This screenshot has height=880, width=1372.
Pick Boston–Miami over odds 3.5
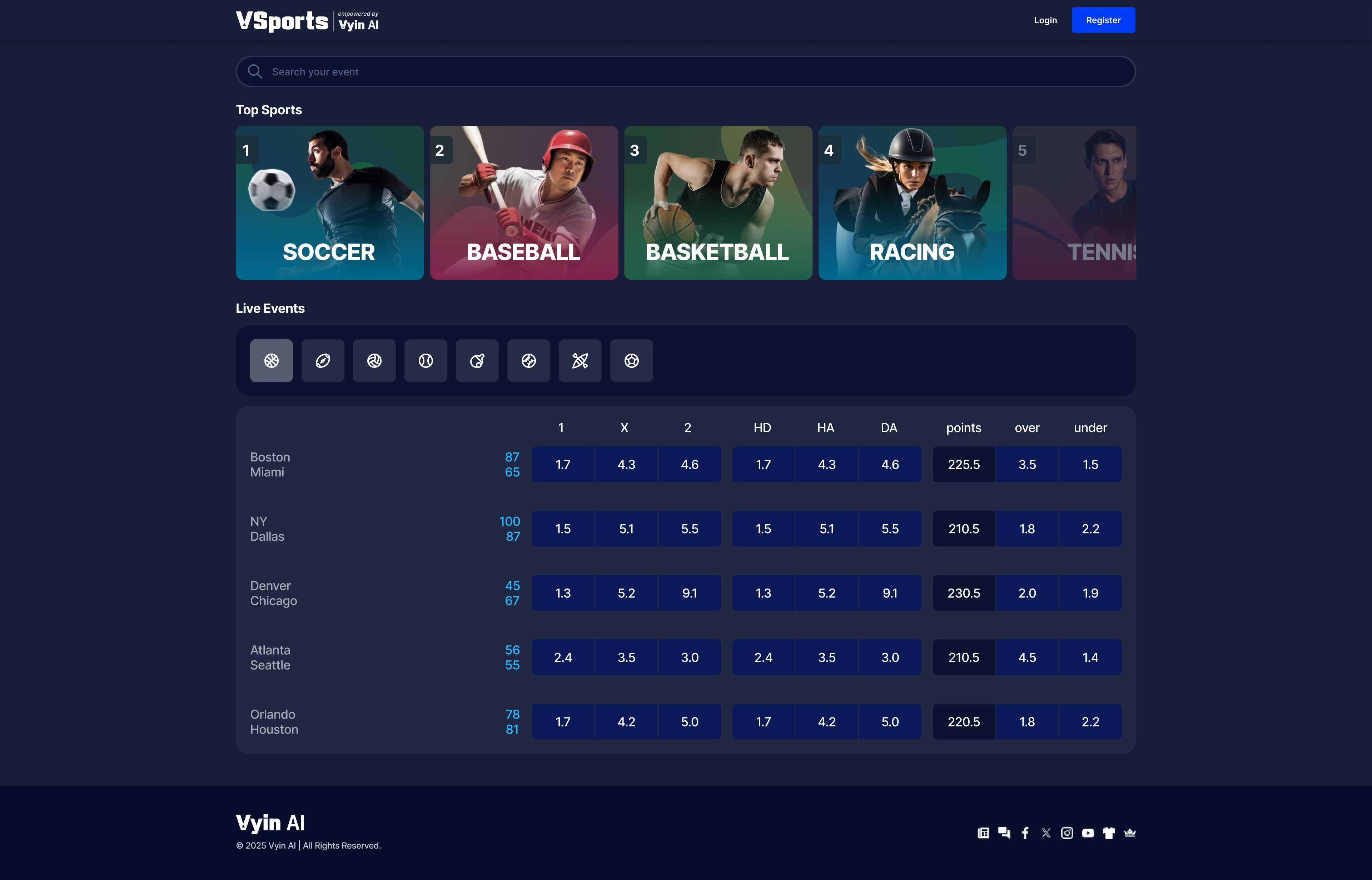(1027, 465)
